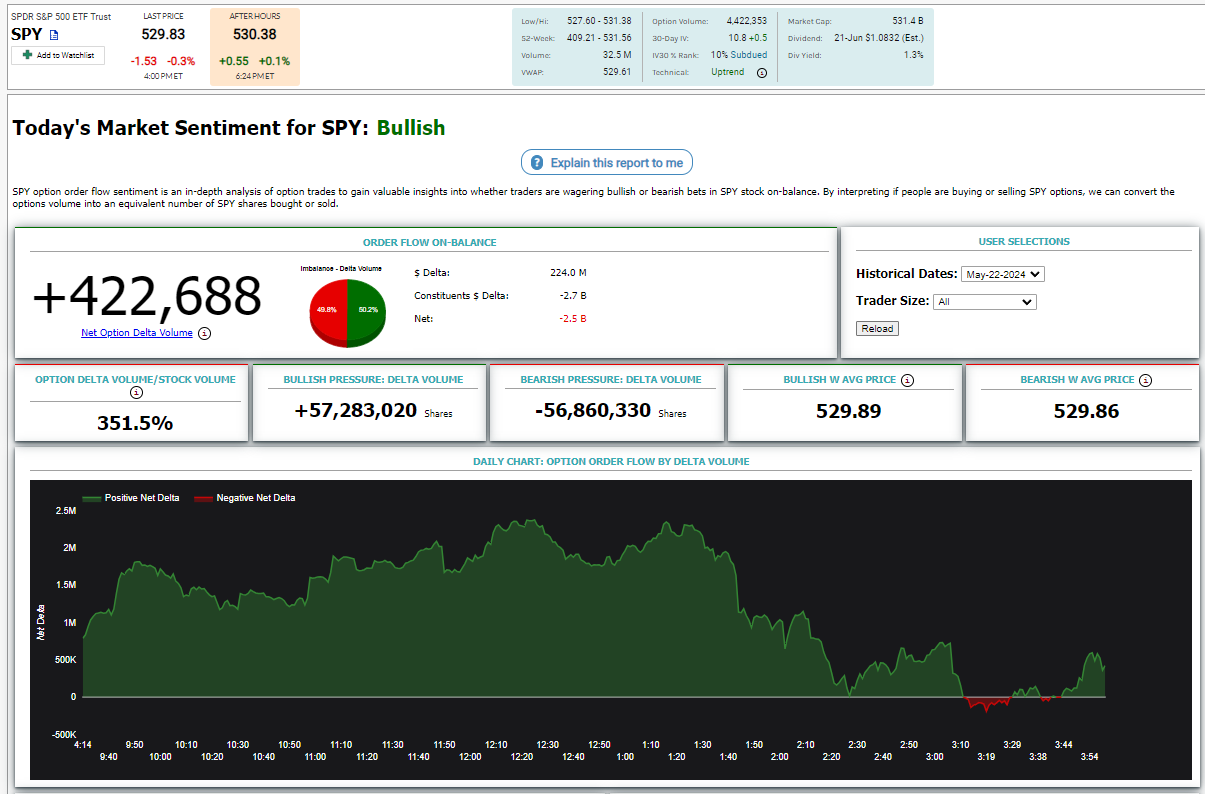Toggle Positive Net Delta legend series
This screenshot has height=794, width=1205.
[130, 498]
